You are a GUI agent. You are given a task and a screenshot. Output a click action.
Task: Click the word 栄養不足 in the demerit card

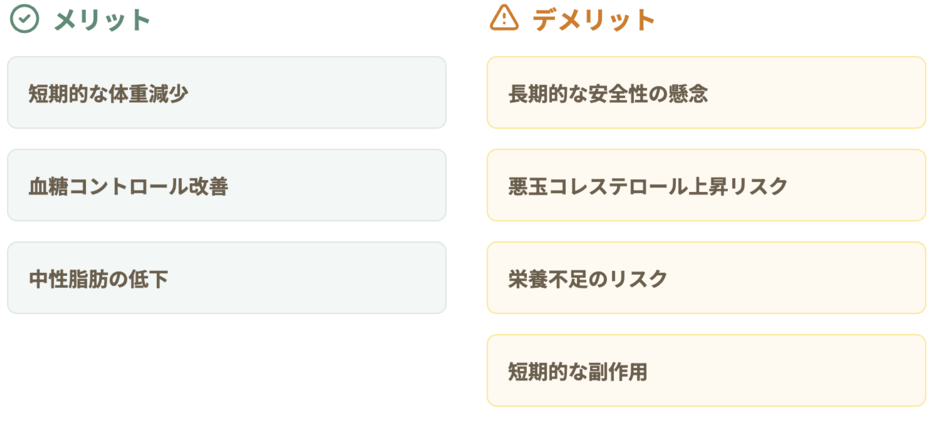[548, 279]
